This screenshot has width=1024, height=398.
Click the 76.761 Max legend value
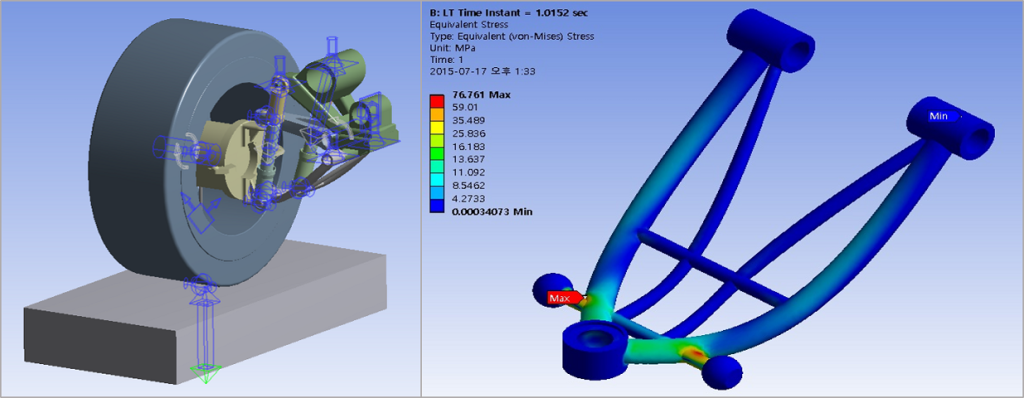481,95
